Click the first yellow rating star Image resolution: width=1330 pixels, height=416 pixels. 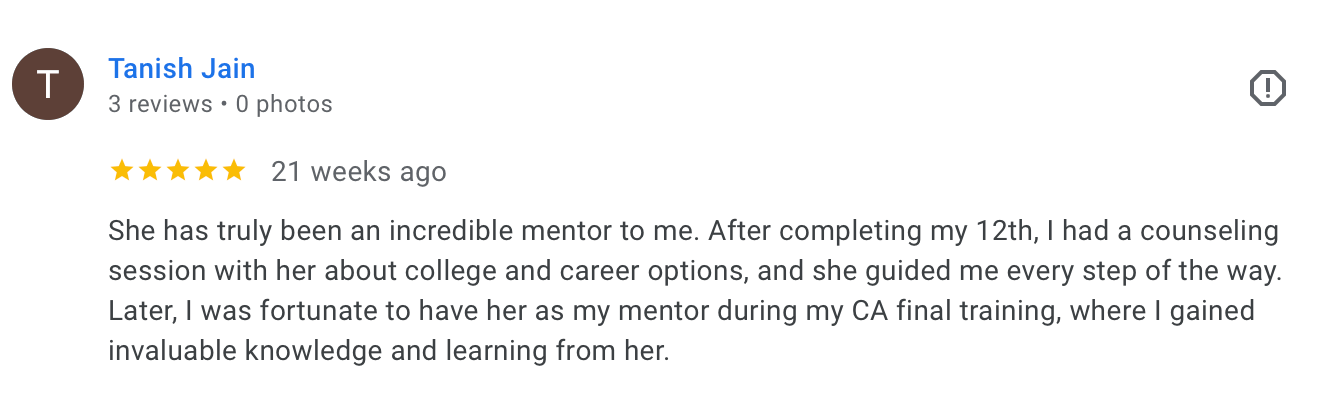[122, 171]
